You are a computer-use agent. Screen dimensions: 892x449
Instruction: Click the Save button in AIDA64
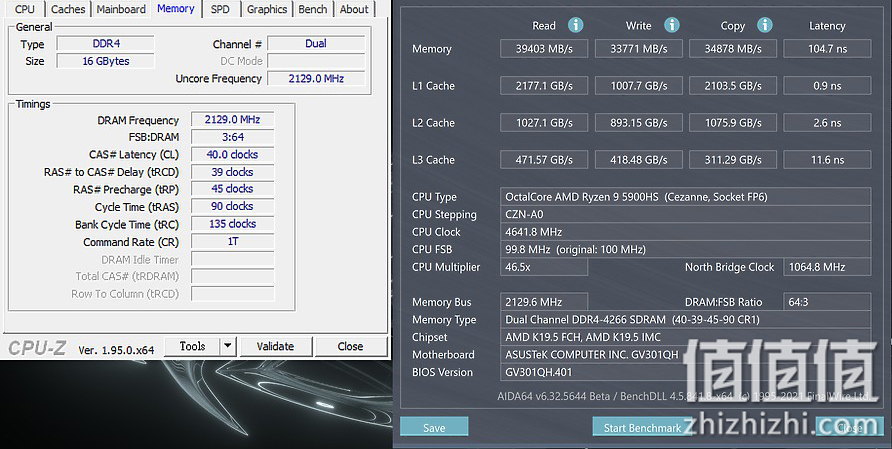(x=434, y=427)
